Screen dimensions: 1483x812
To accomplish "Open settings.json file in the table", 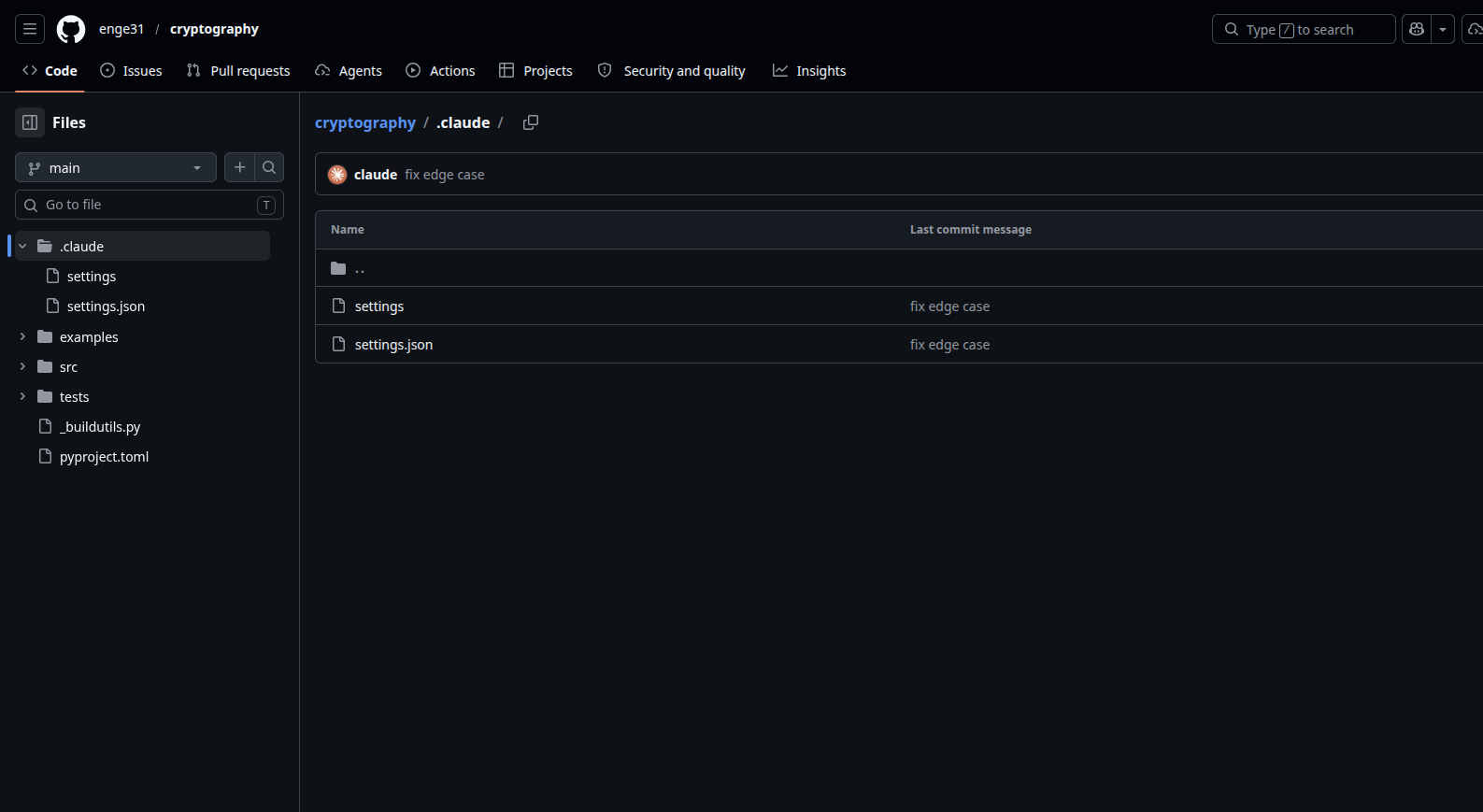I will [393, 345].
